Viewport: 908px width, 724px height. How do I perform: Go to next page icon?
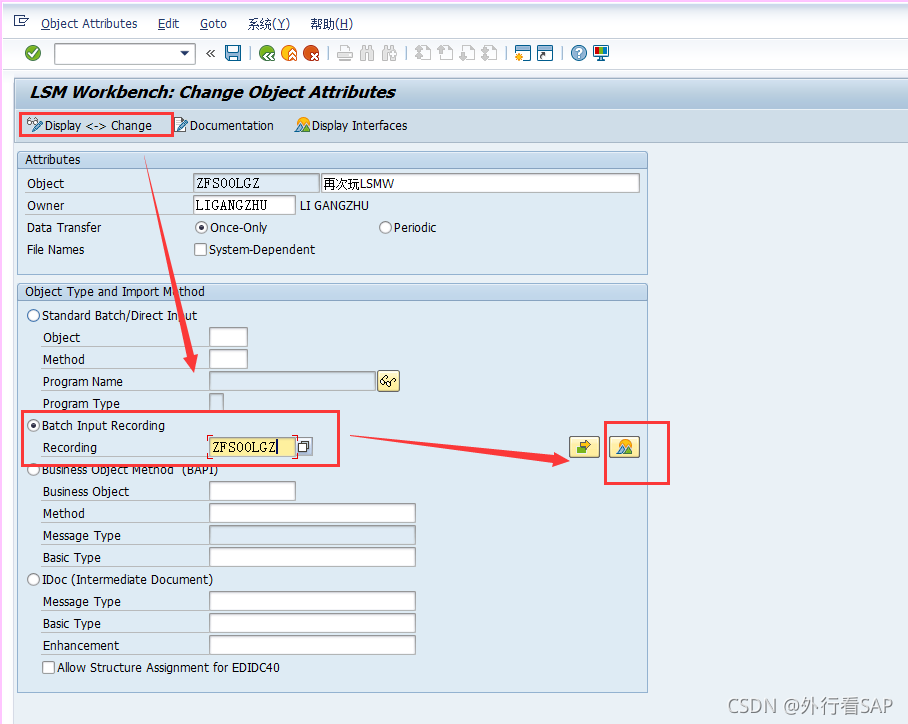pyautogui.click(x=467, y=53)
